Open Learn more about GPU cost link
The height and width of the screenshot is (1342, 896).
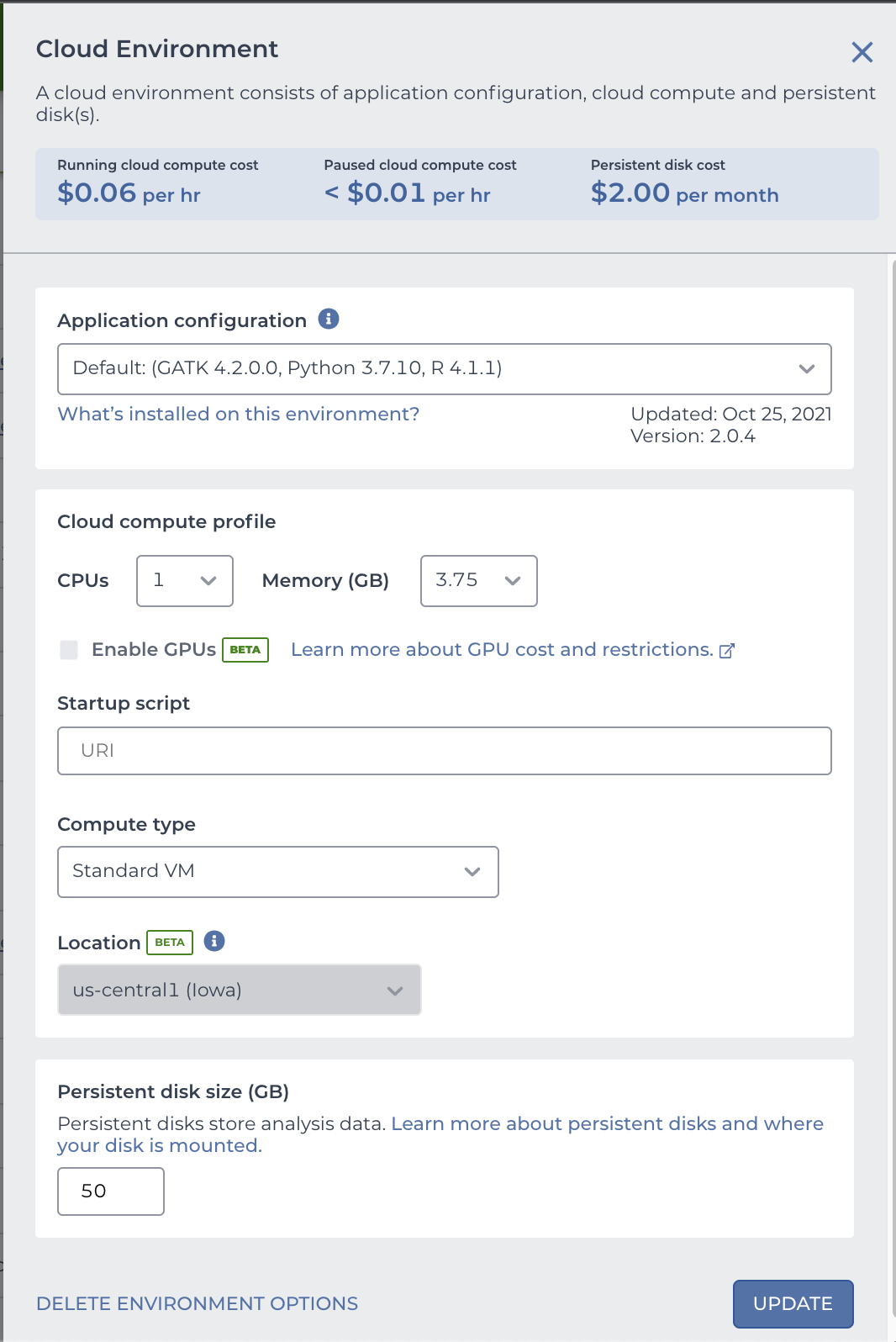point(502,649)
